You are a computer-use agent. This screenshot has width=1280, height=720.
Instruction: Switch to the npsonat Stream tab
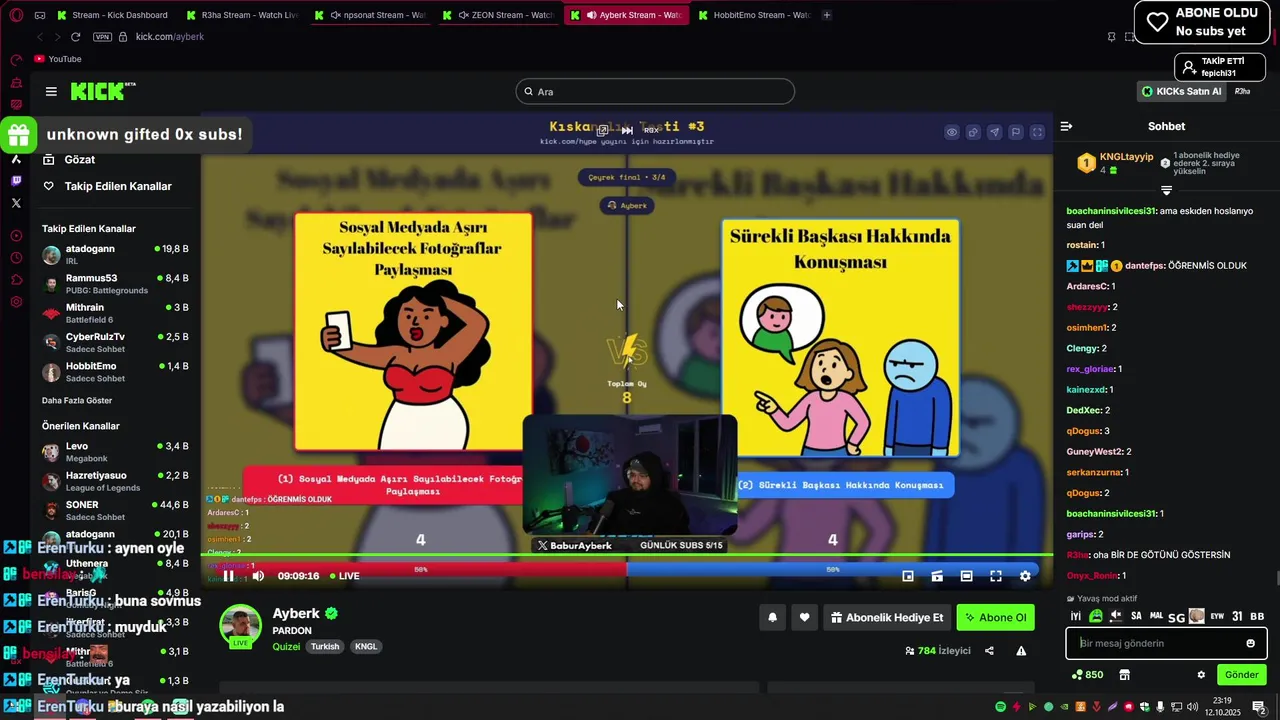pyautogui.click(x=370, y=15)
